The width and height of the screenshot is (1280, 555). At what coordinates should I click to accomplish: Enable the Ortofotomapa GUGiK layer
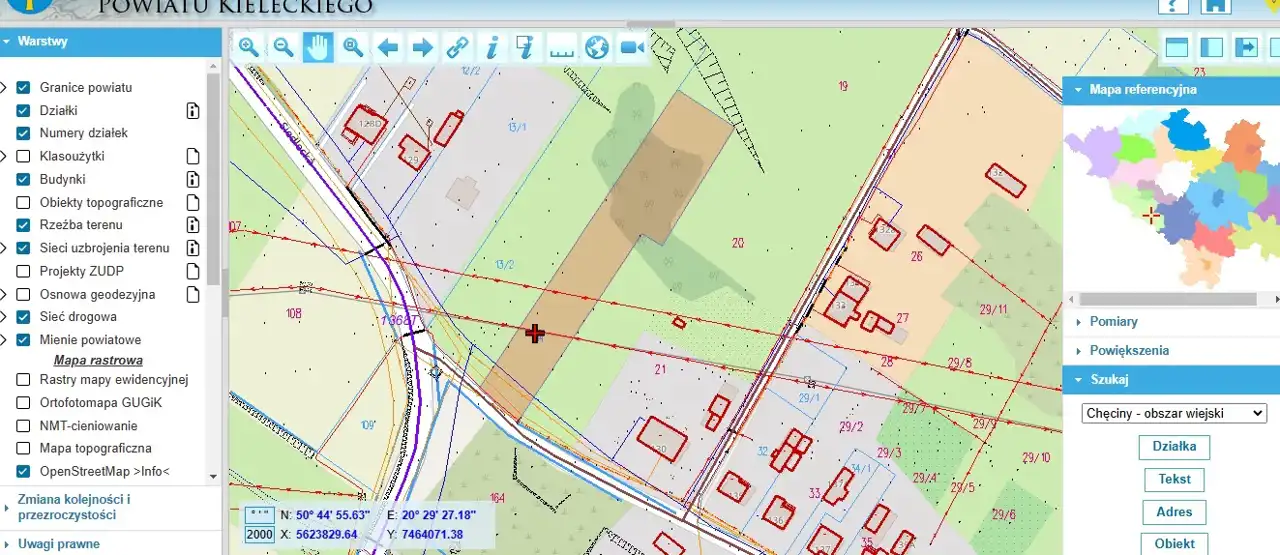[x=23, y=403]
